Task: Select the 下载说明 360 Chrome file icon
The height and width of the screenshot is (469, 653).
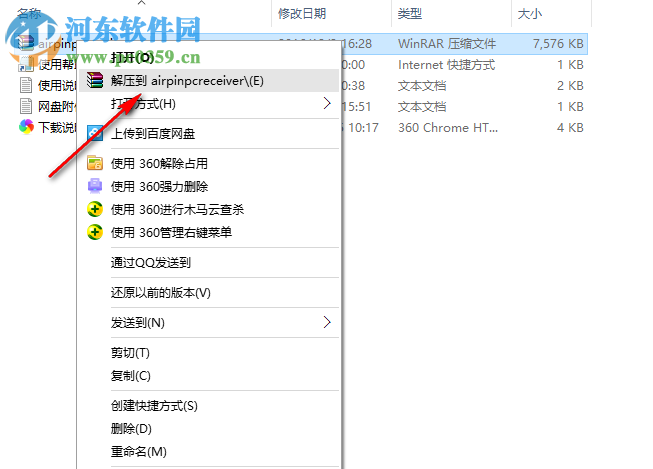Action: point(26,127)
